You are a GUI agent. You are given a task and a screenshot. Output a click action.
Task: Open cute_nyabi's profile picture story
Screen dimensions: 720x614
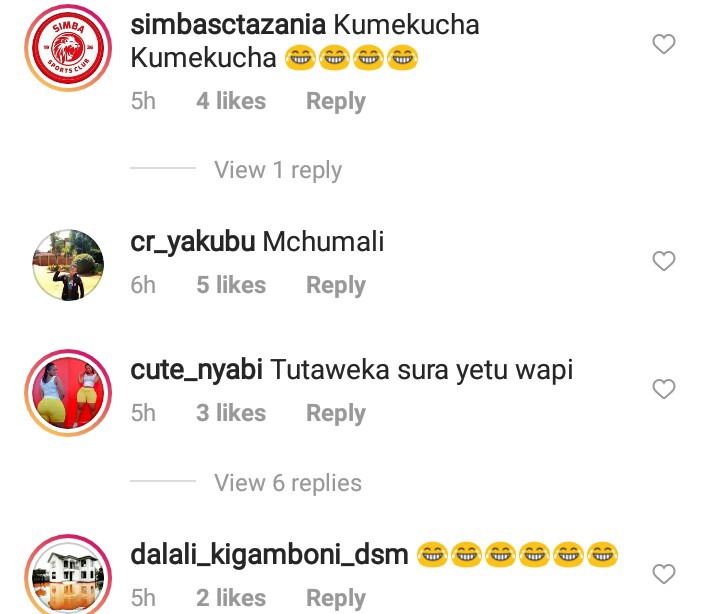[x=68, y=393]
